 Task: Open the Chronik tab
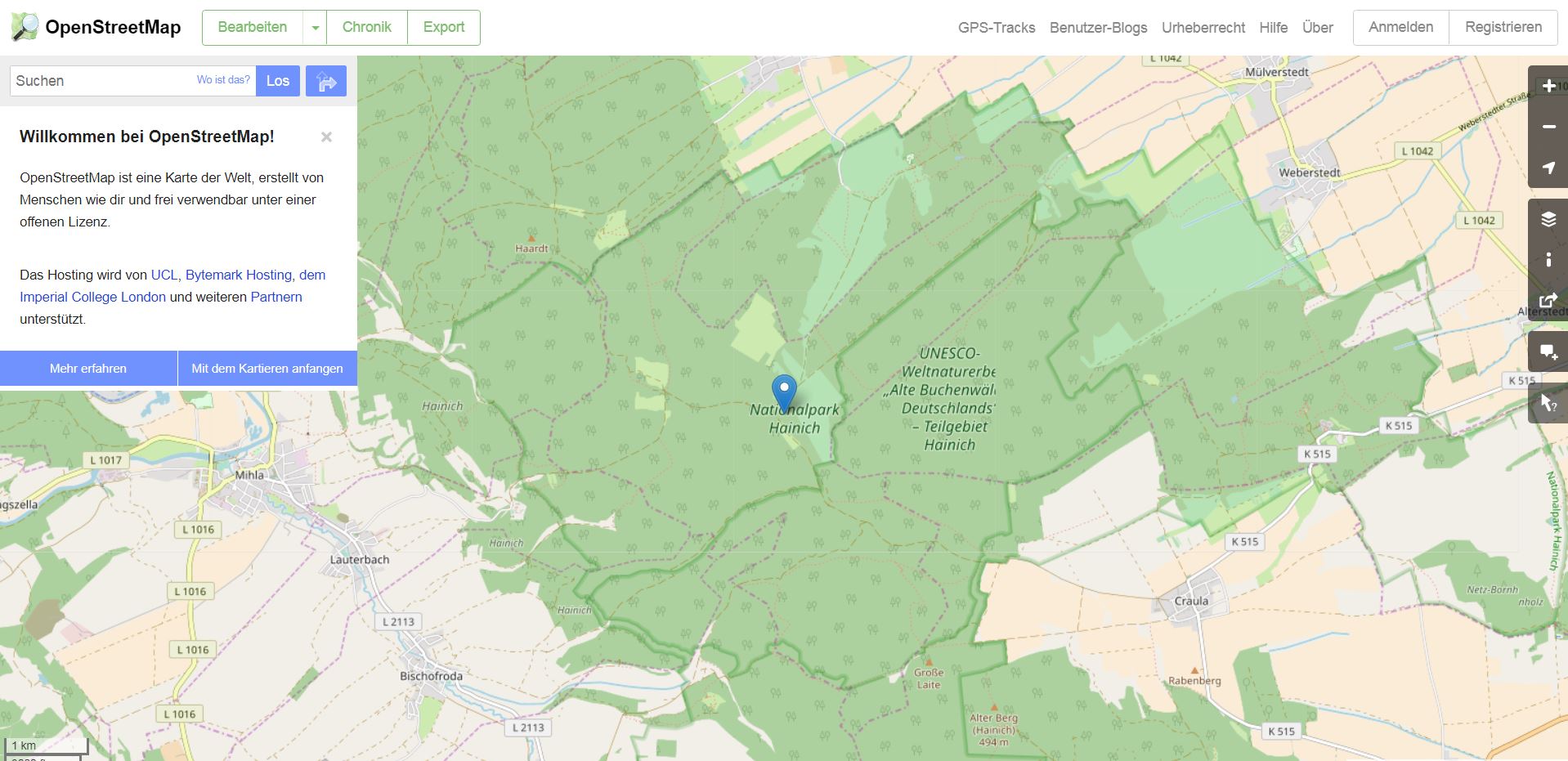(366, 28)
